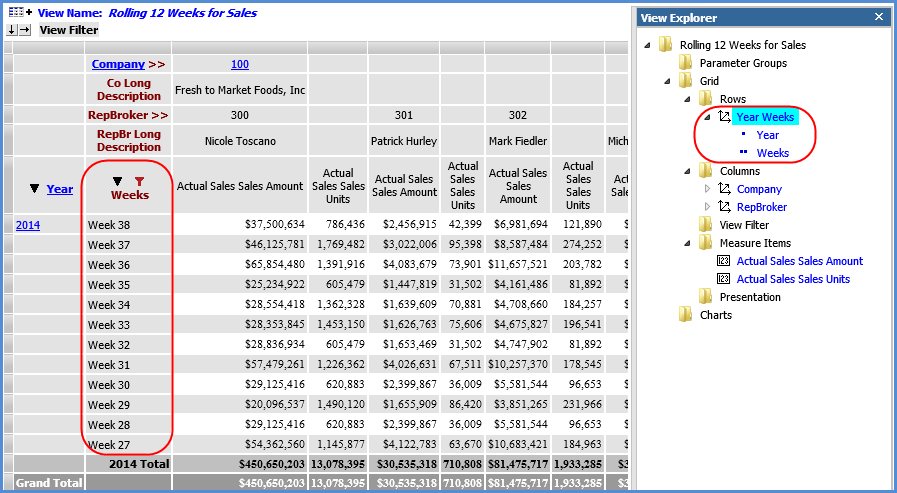Open the Weeks column black dropdown arrow

coord(119,180)
